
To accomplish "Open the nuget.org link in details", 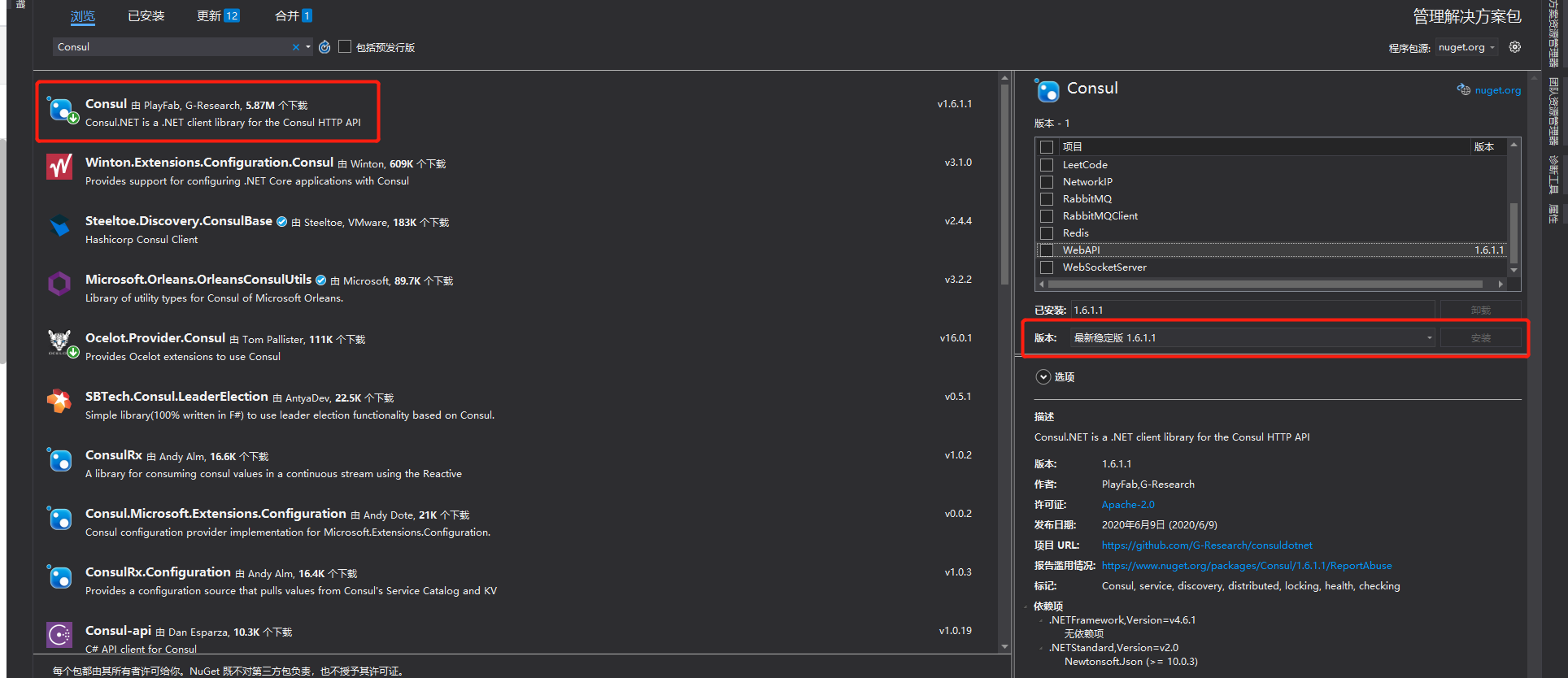I will (1497, 90).
